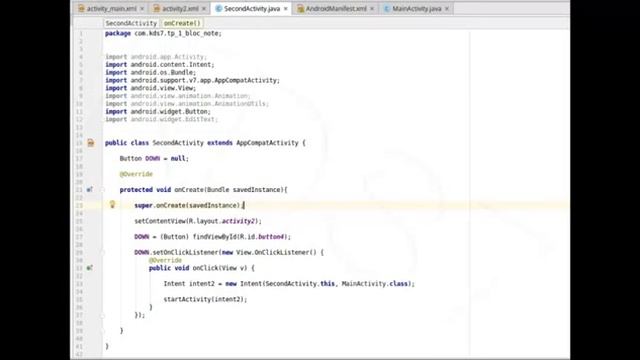Image resolution: width=640 pixels, height=360 pixels.
Task: Click the 'DOWN.setOnClickListener' line
Action: tap(229, 253)
